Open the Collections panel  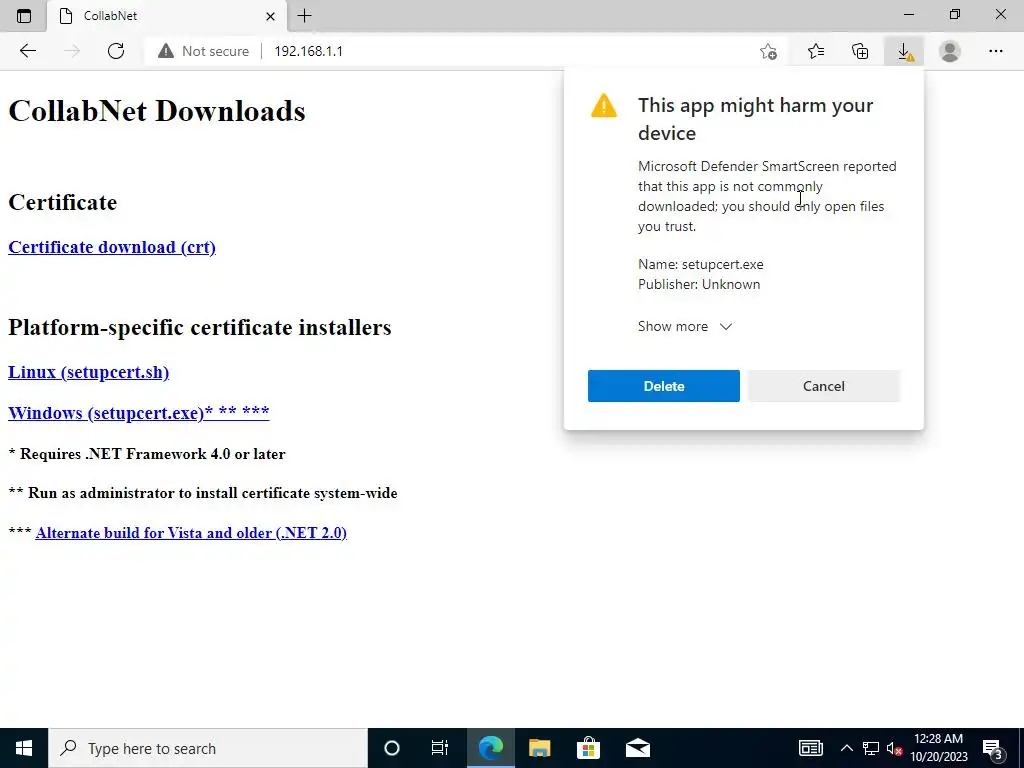(x=860, y=51)
